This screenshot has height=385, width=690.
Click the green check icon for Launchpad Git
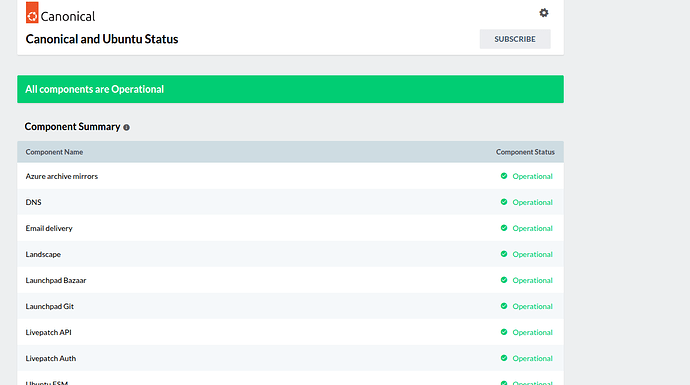(x=504, y=306)
